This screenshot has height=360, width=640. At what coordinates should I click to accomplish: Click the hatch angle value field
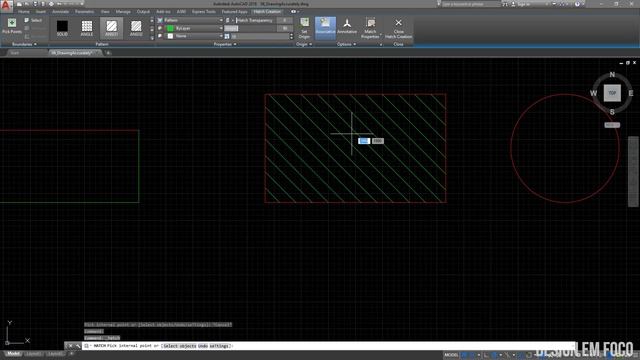click(x=284, y=28)
